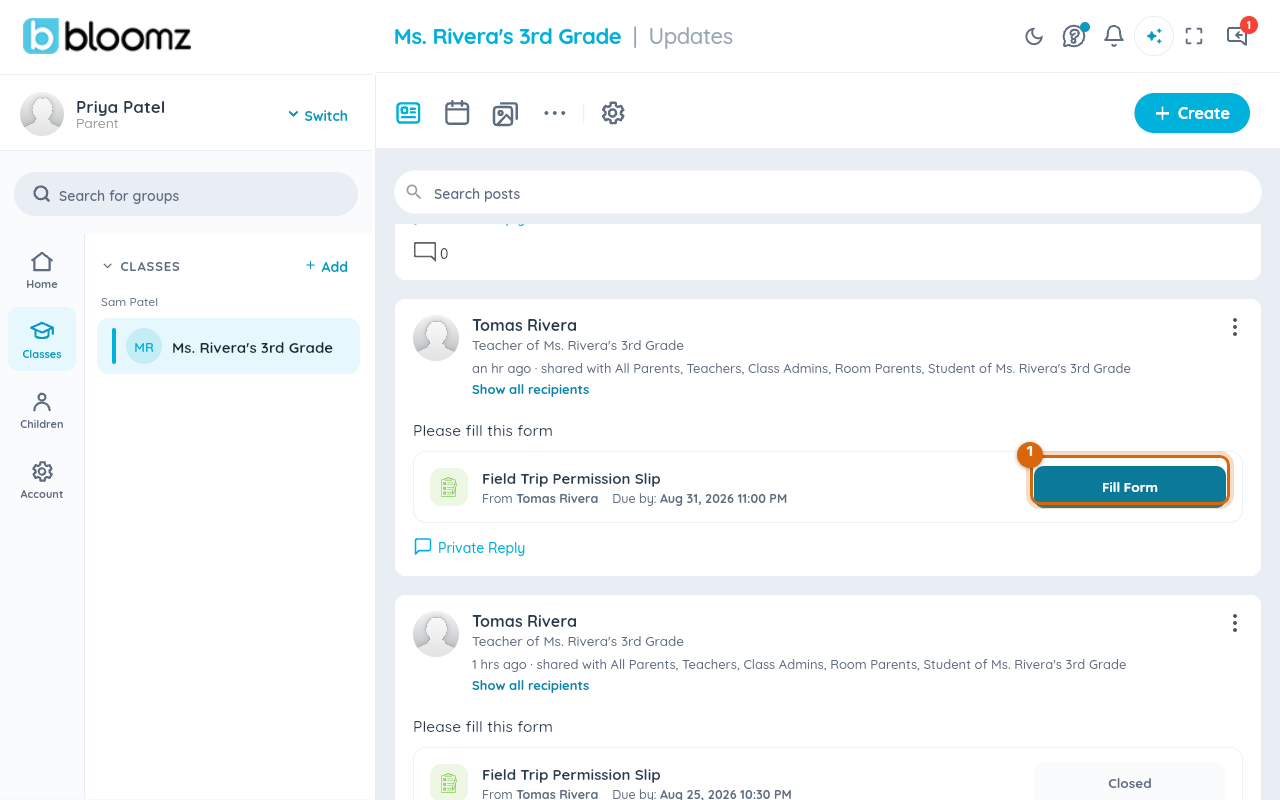Open the help chat icon

[x=1074, y=36]
